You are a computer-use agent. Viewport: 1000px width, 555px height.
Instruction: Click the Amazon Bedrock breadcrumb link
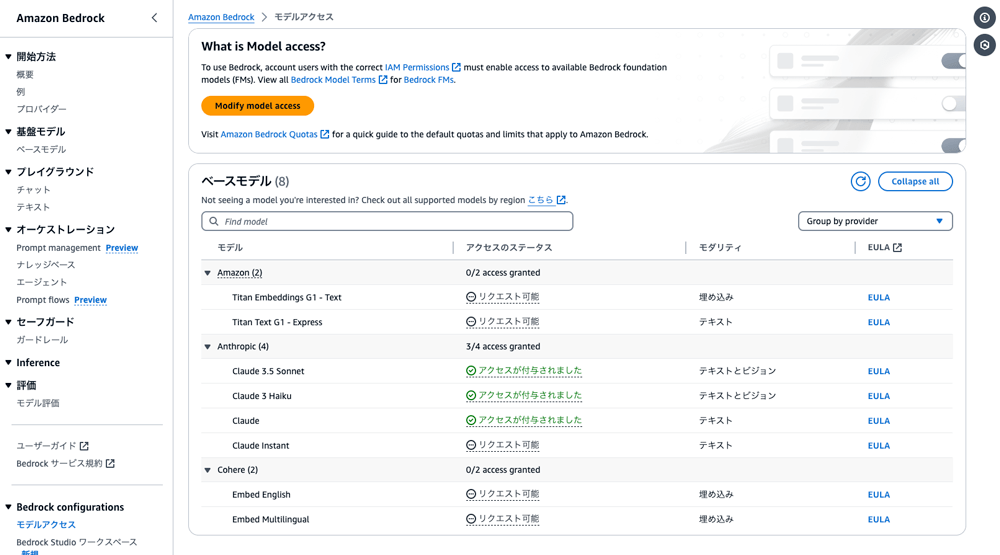point(221,17)
